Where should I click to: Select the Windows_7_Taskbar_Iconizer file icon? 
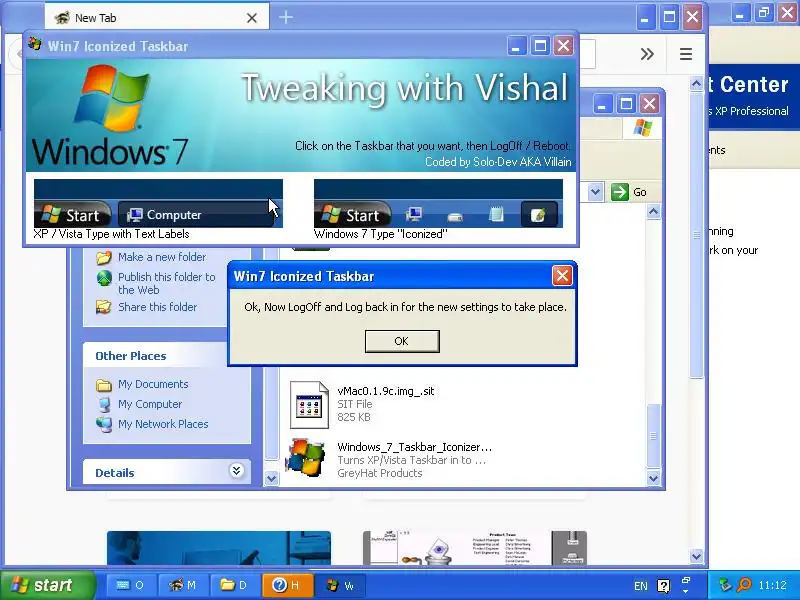[x=305, y=458]
